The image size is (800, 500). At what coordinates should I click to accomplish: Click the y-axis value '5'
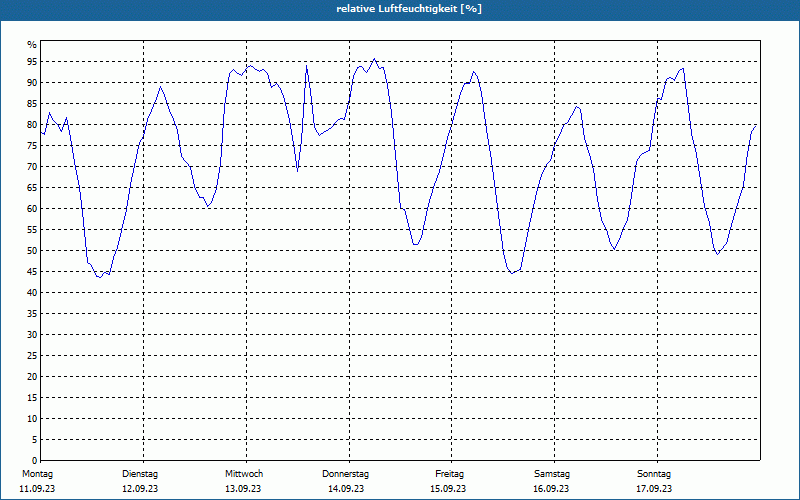tap(34, 440)
